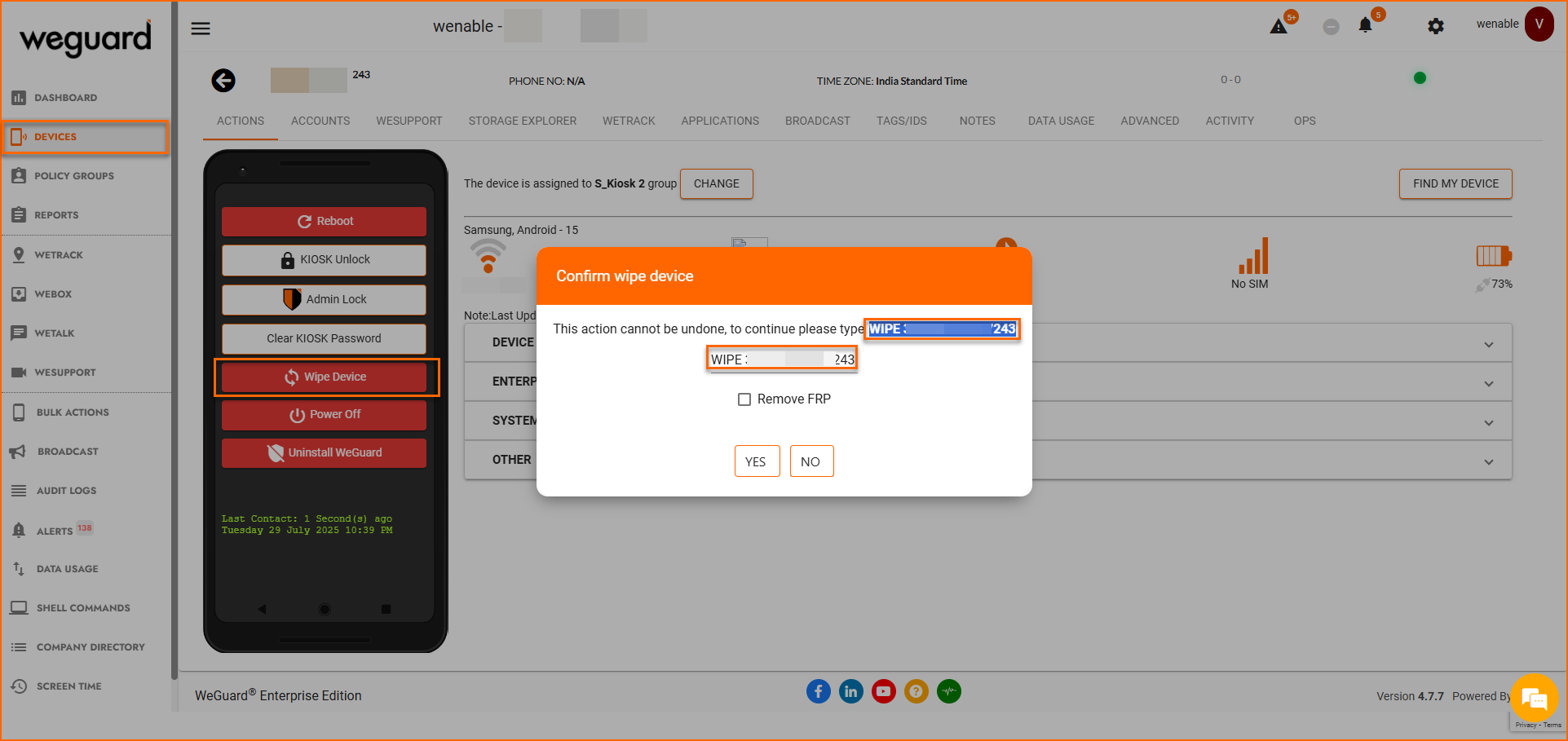Switch to the DATA USAGE tab
Image resolution: width=1568 pixels, height=741 pixels.
[x=1061, y=121]
